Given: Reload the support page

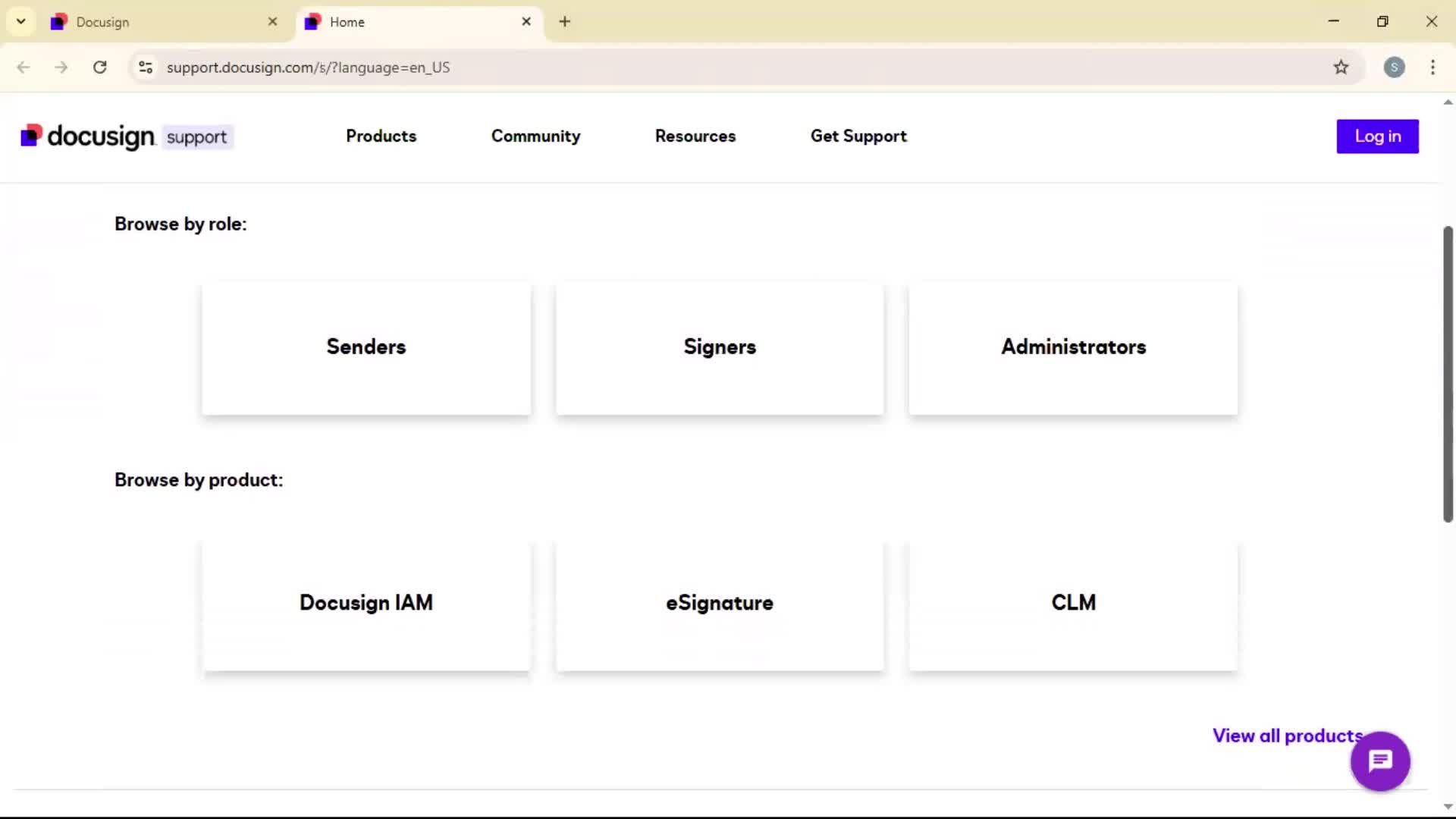Looking at the screenshot, I should tap(100, 67).
